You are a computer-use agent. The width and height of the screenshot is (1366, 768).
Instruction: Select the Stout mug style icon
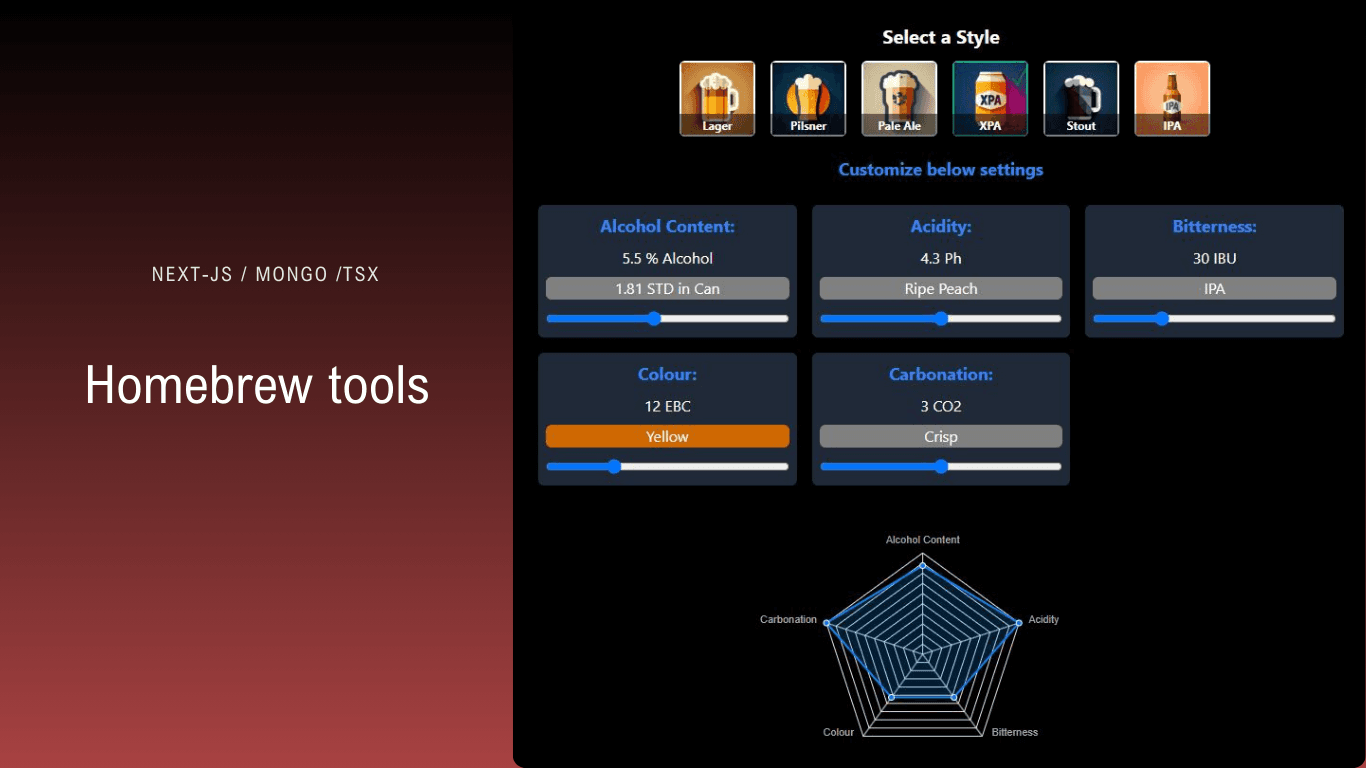(x=1081, y=98)
